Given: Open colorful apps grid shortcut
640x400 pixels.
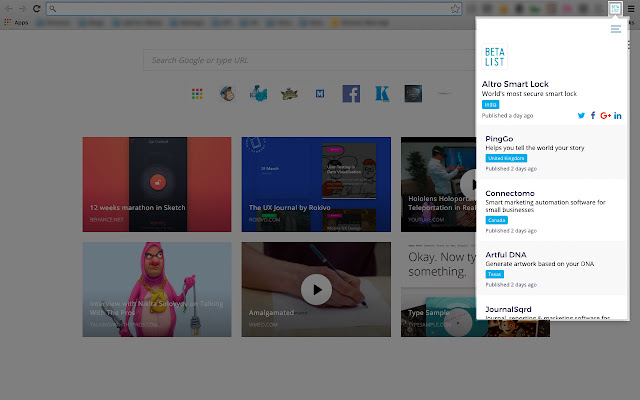Looking at the screenshot, I should (197, 94).
